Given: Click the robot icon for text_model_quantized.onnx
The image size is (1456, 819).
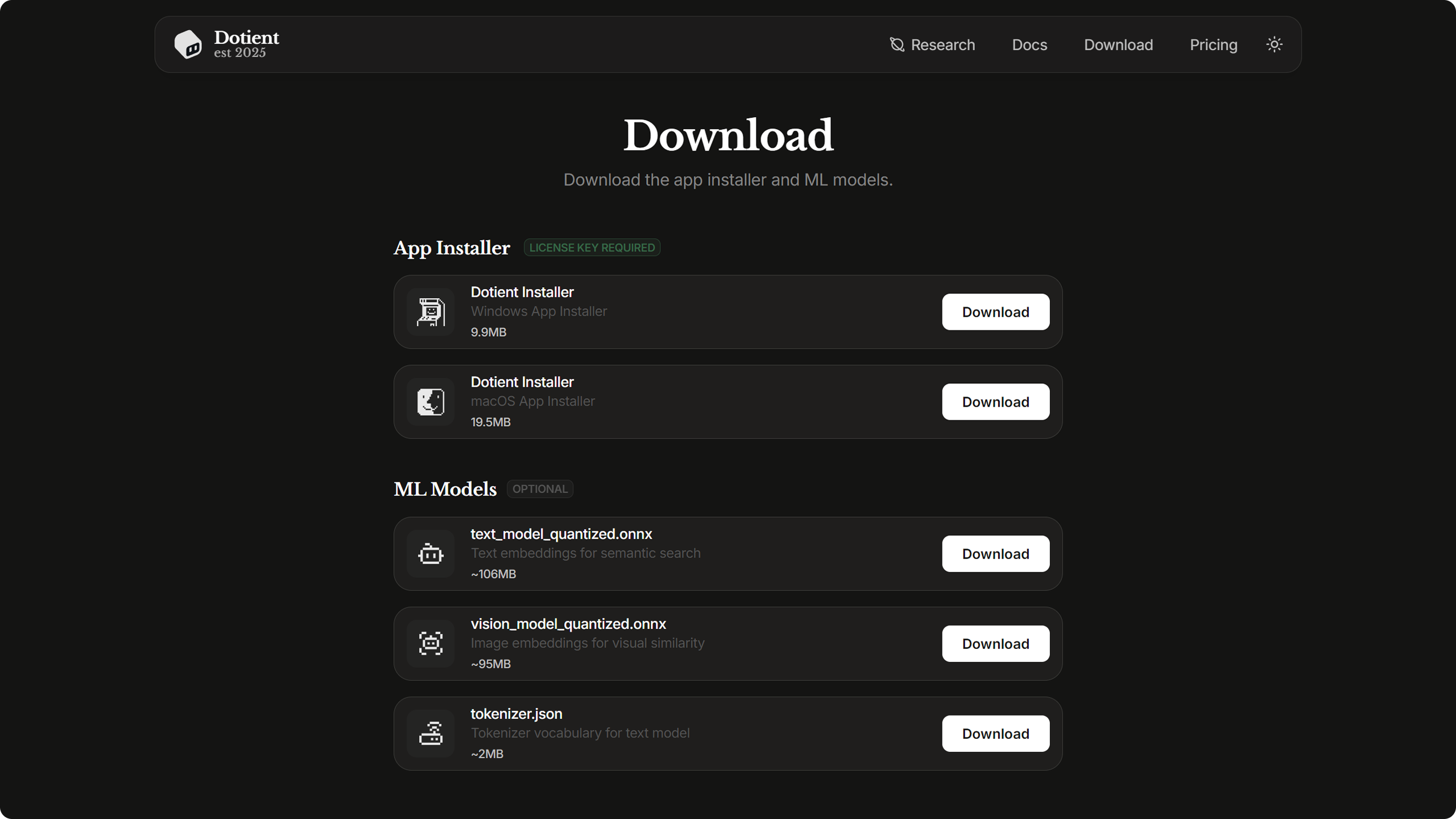Looking at the screenshot, I should [431, 553].
